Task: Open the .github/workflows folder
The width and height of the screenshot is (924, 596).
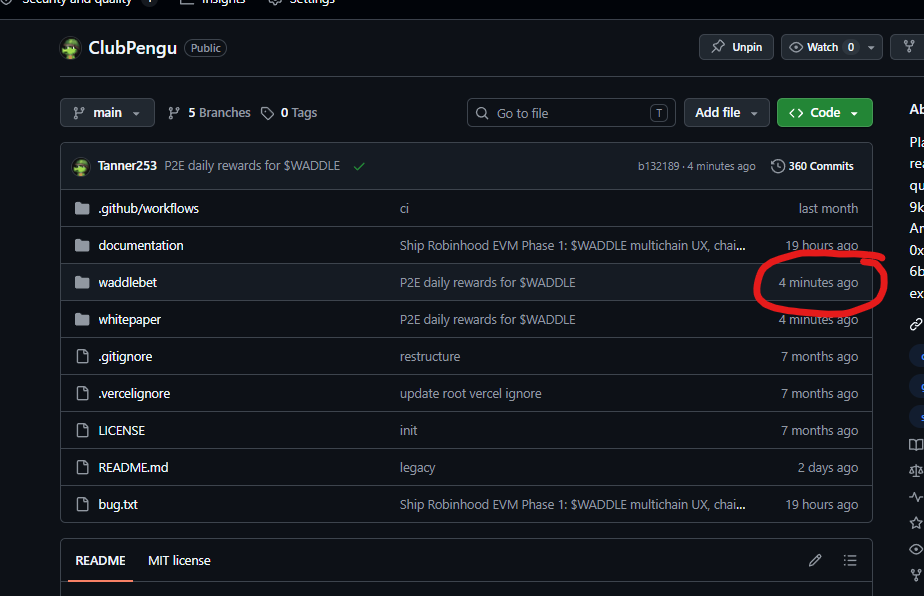Action: point(148,208)
